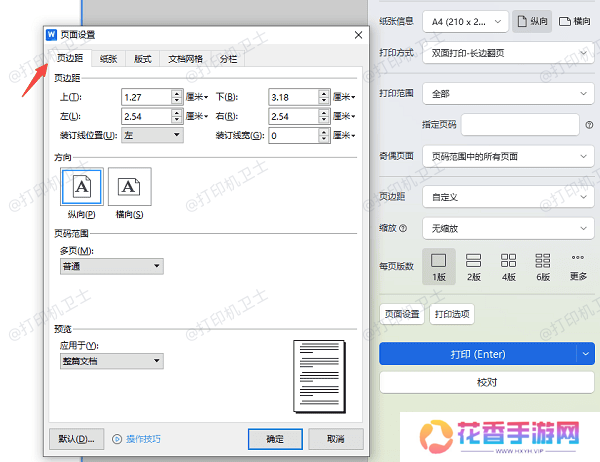Click the 操作技巧 play icon

[x=117, y=439]
